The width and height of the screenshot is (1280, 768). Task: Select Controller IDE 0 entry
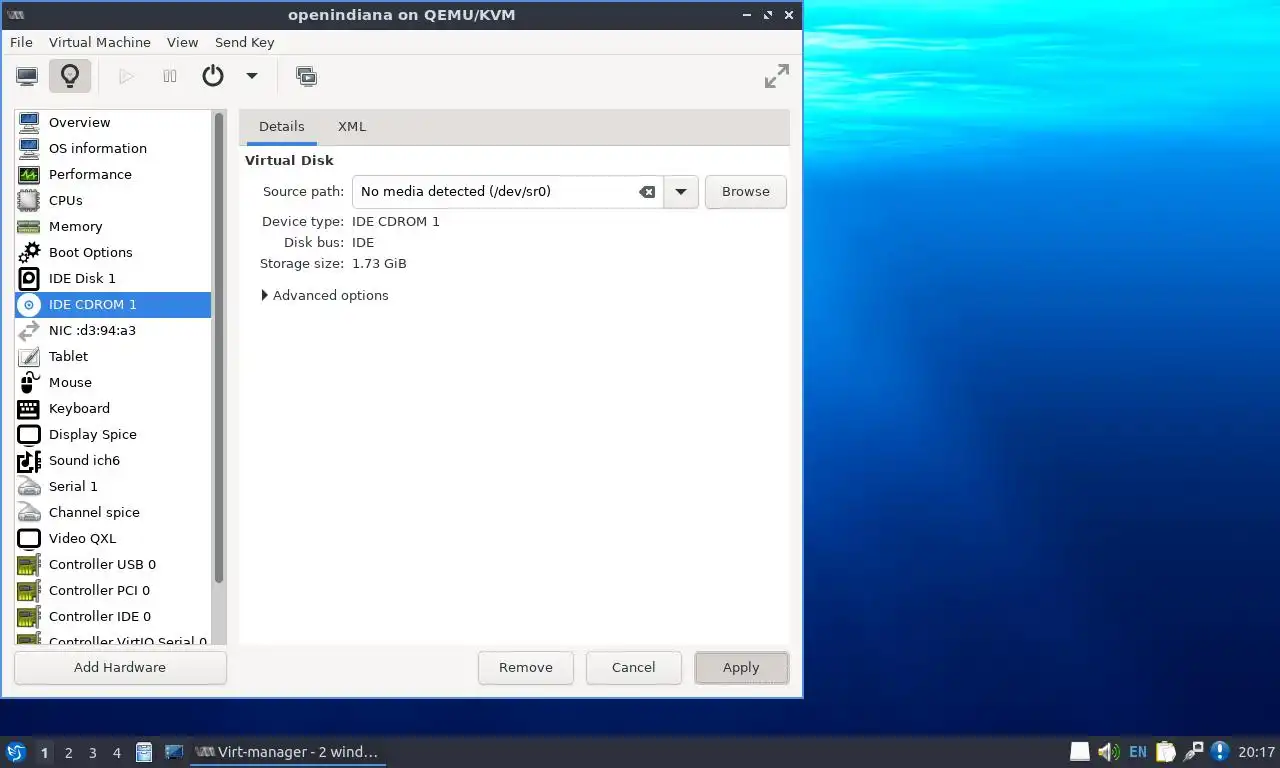pyautogui.click(x=113, y=616)
